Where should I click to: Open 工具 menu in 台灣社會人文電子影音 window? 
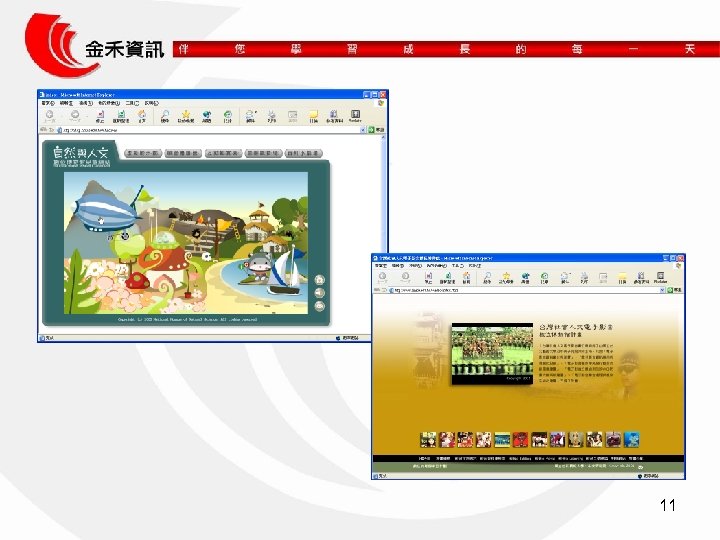point(457,266)
